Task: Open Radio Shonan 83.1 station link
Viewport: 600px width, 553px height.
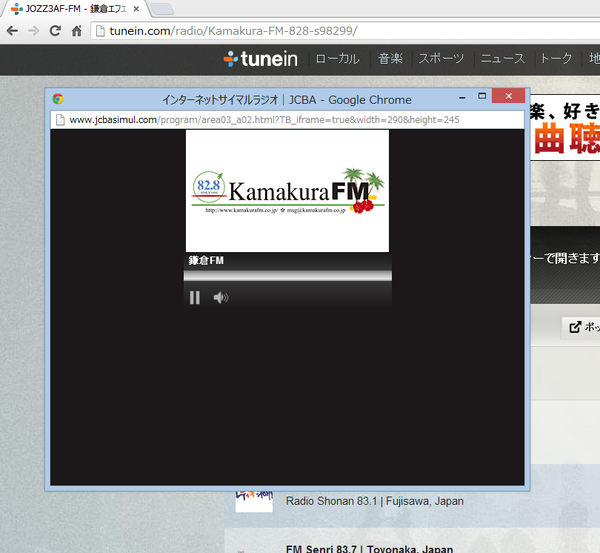Action: coord(375,501)
